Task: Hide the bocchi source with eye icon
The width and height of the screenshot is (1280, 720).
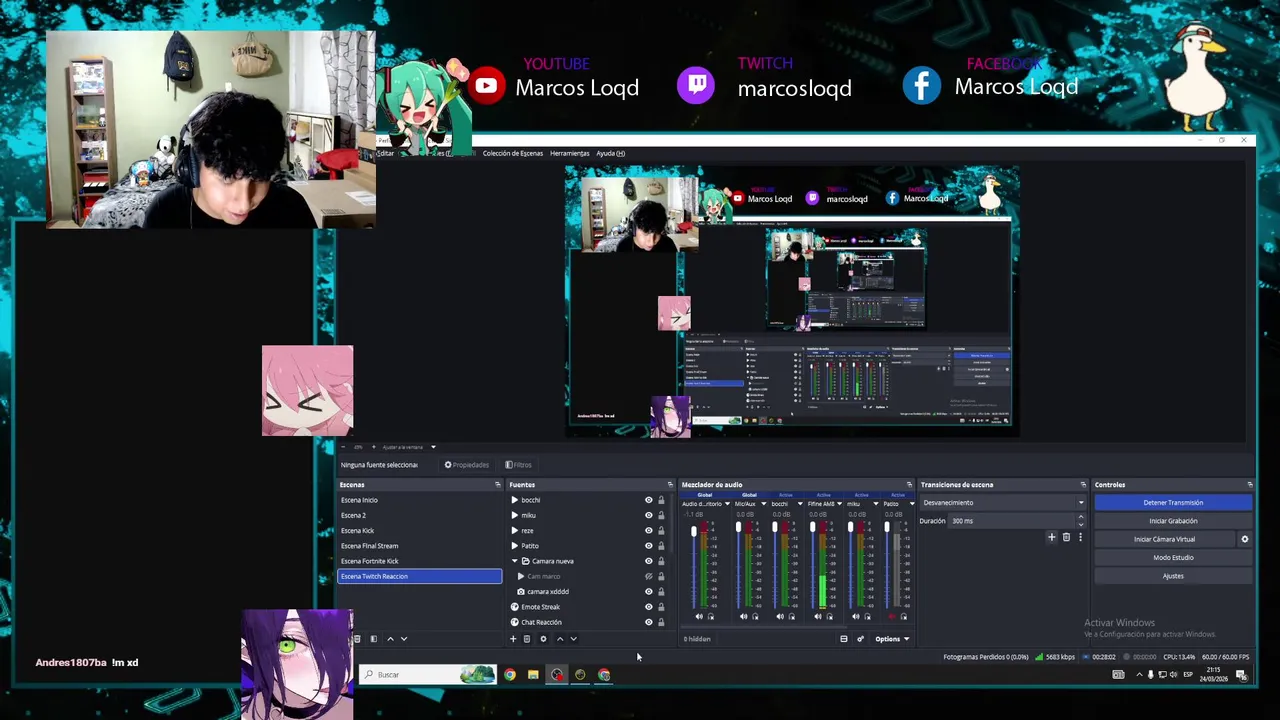Action: tap(648, 500)
